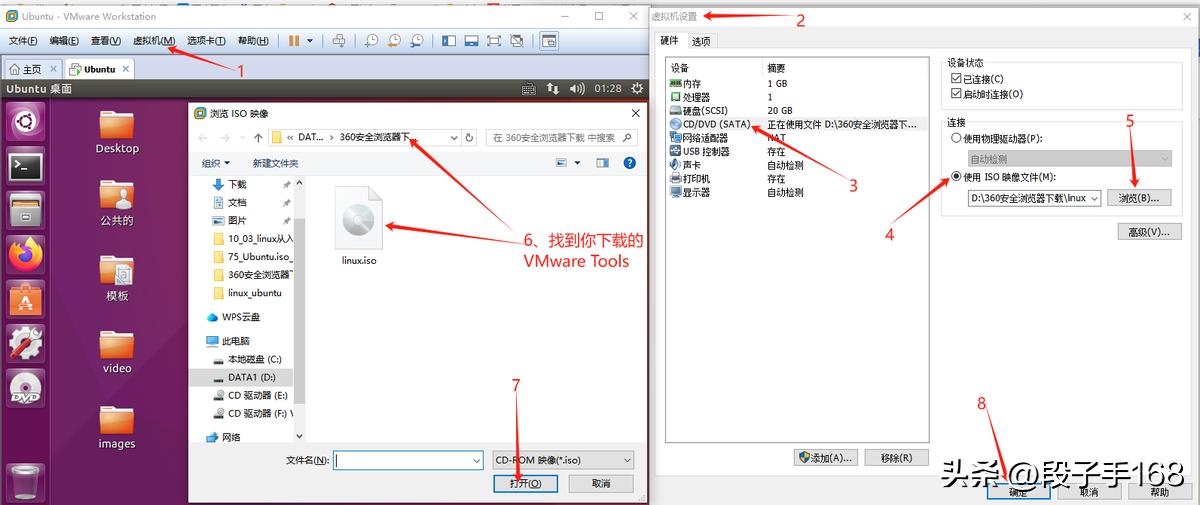This screenshot has width=1200, height=505.
Task: Select the linux.iso file thumbnail
Action: pos(359,226)
